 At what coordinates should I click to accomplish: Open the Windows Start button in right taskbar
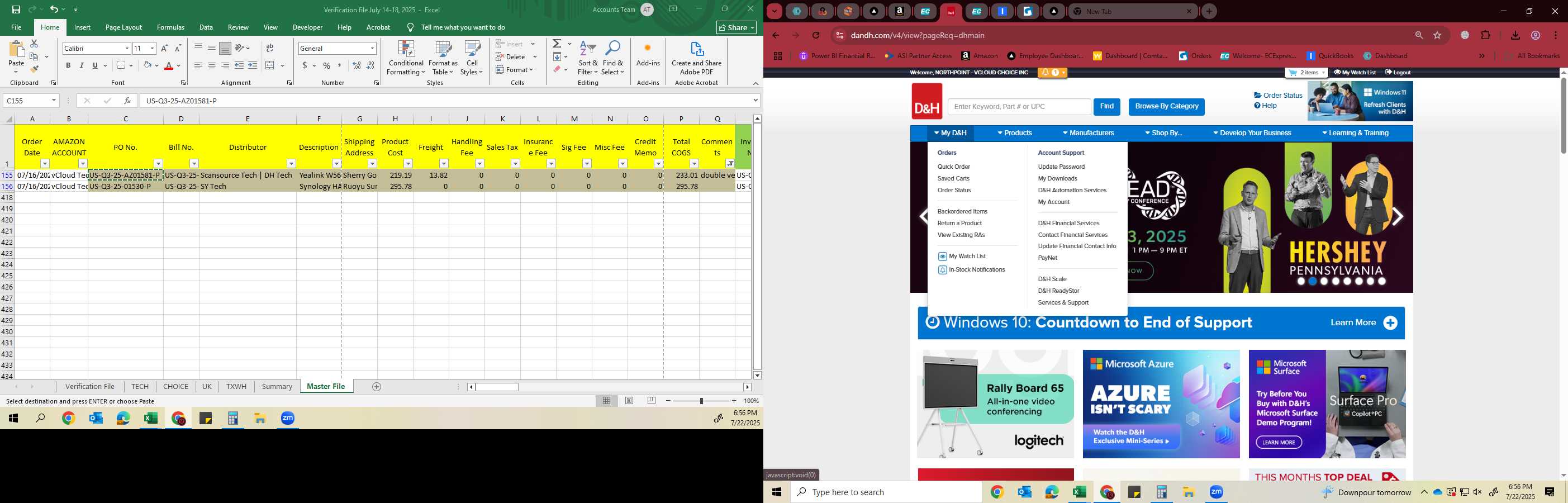(x=777, y=492)
